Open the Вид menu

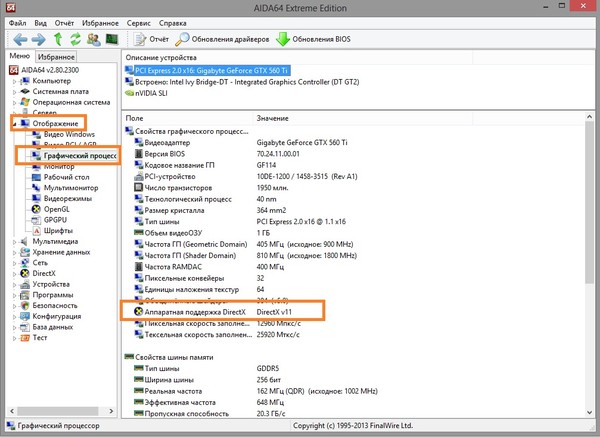(41, 23)
